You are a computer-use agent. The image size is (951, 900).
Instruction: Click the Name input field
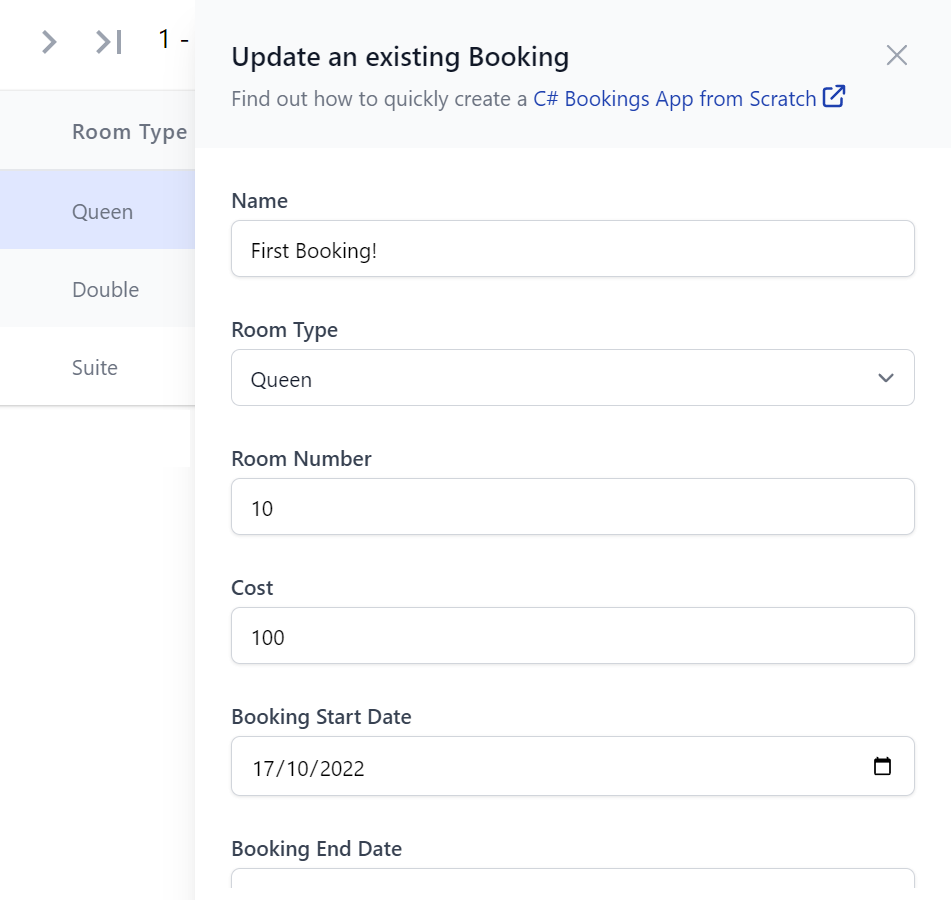(573, 249)
